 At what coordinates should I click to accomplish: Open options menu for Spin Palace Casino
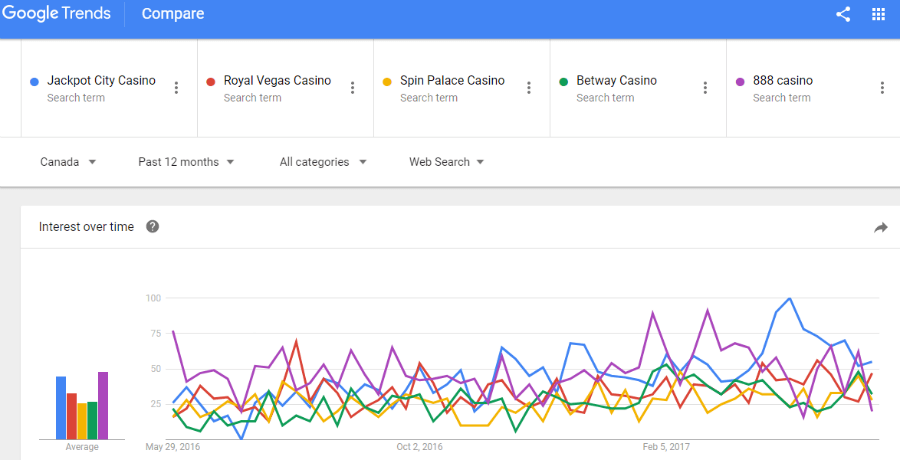click(529, 88)
